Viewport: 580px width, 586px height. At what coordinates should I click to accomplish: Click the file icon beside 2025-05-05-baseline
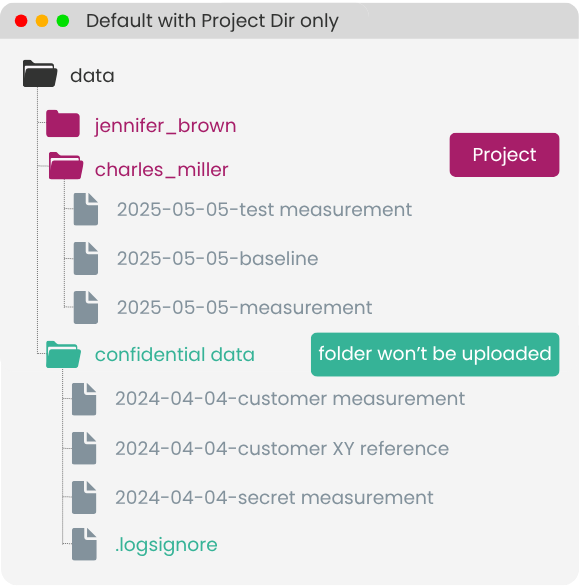pyautogui.click(x=86, y=258)
